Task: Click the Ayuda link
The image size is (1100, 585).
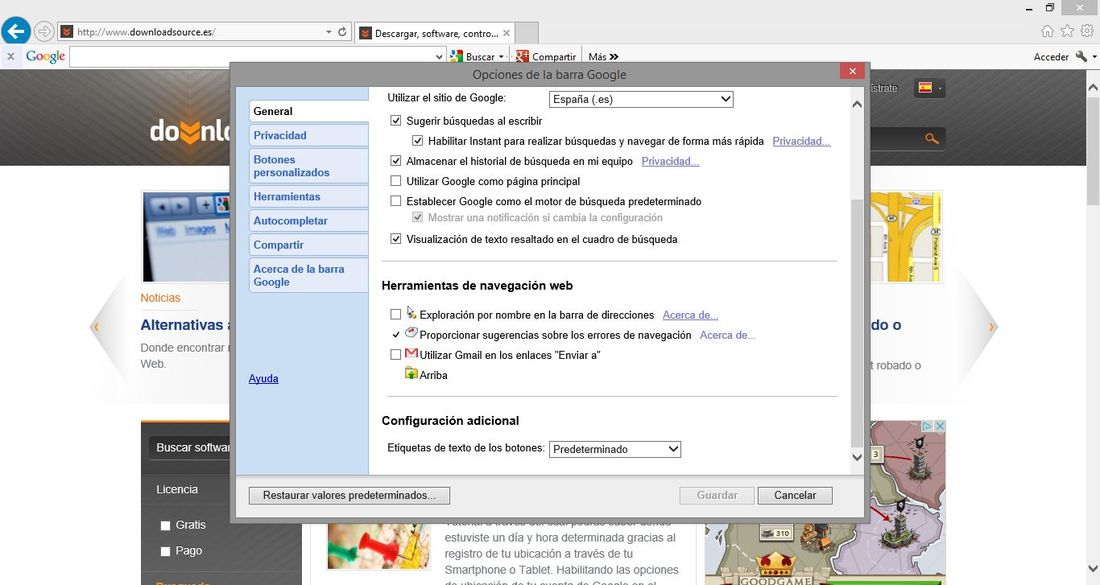Action: coord(263,378)
